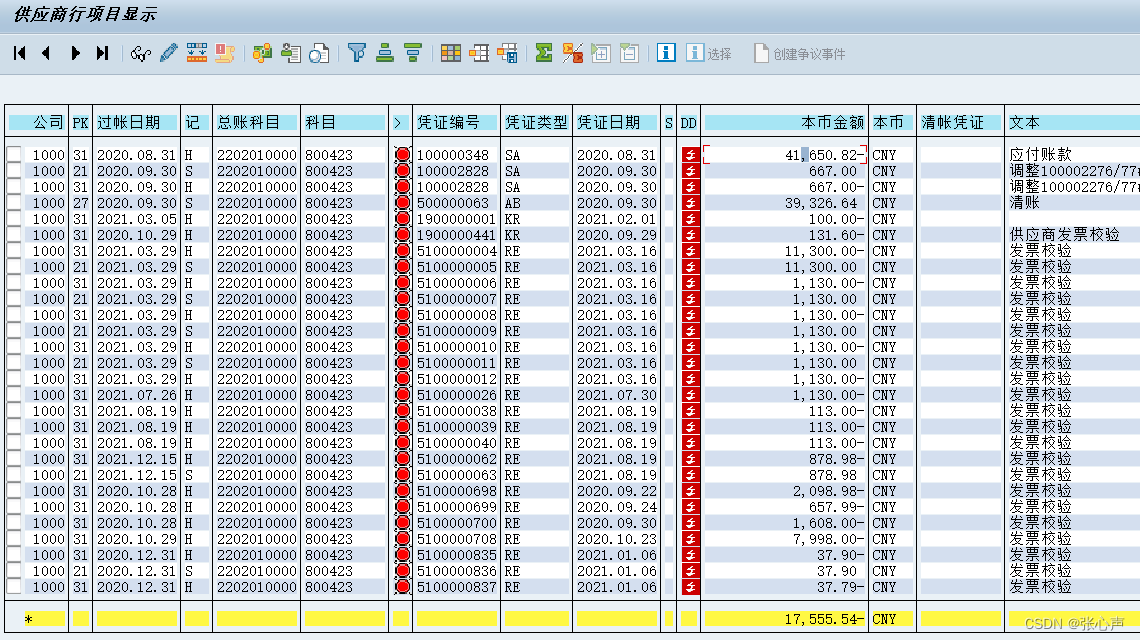The height and width of the screenshot is (640, 1140).
Task: Click the red DD status icon for 1900000001
Action: tap(689, 219)
